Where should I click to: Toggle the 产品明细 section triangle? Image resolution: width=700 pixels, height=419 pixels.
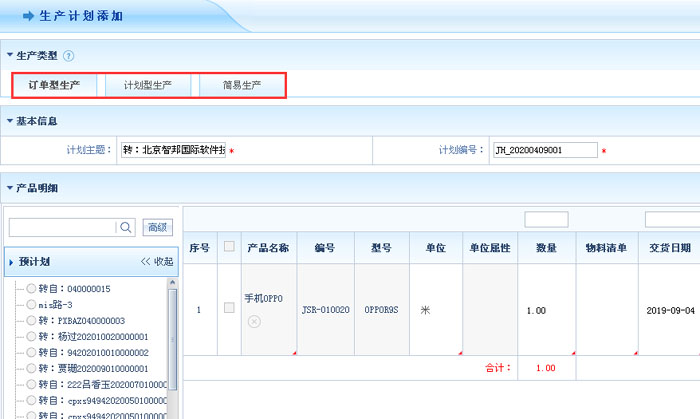(x=10, y=187)
